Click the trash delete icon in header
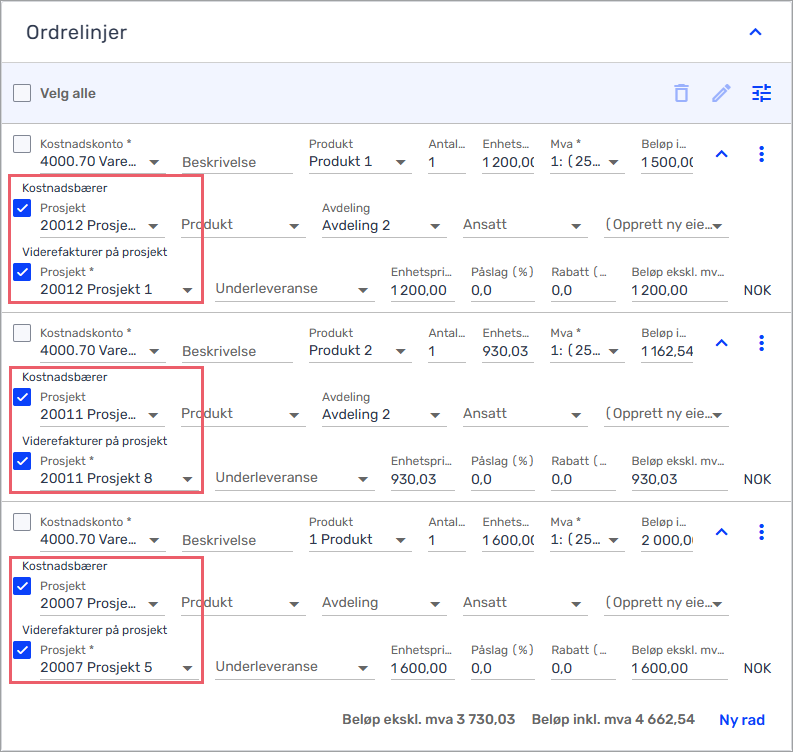The height and width of the screenshot is (752, 793). click(681, 93)
